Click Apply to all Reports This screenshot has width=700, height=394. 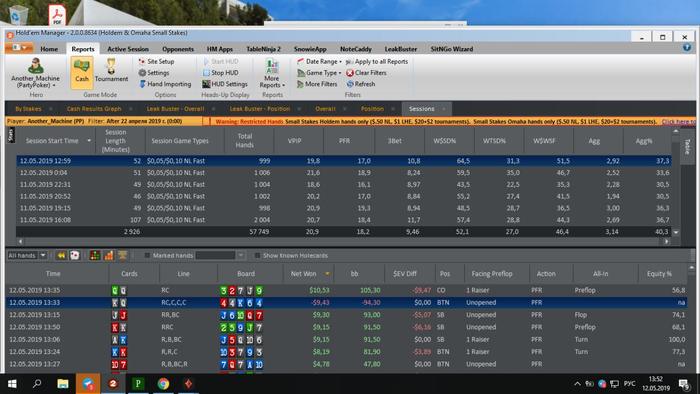click(x=377, y=62)
